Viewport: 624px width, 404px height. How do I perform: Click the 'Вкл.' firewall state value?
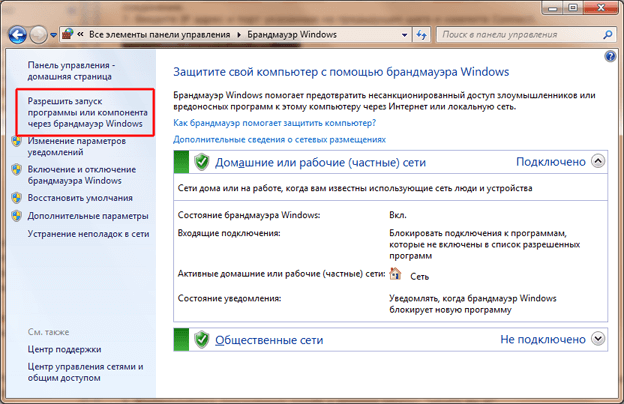[x=398, y=215]
